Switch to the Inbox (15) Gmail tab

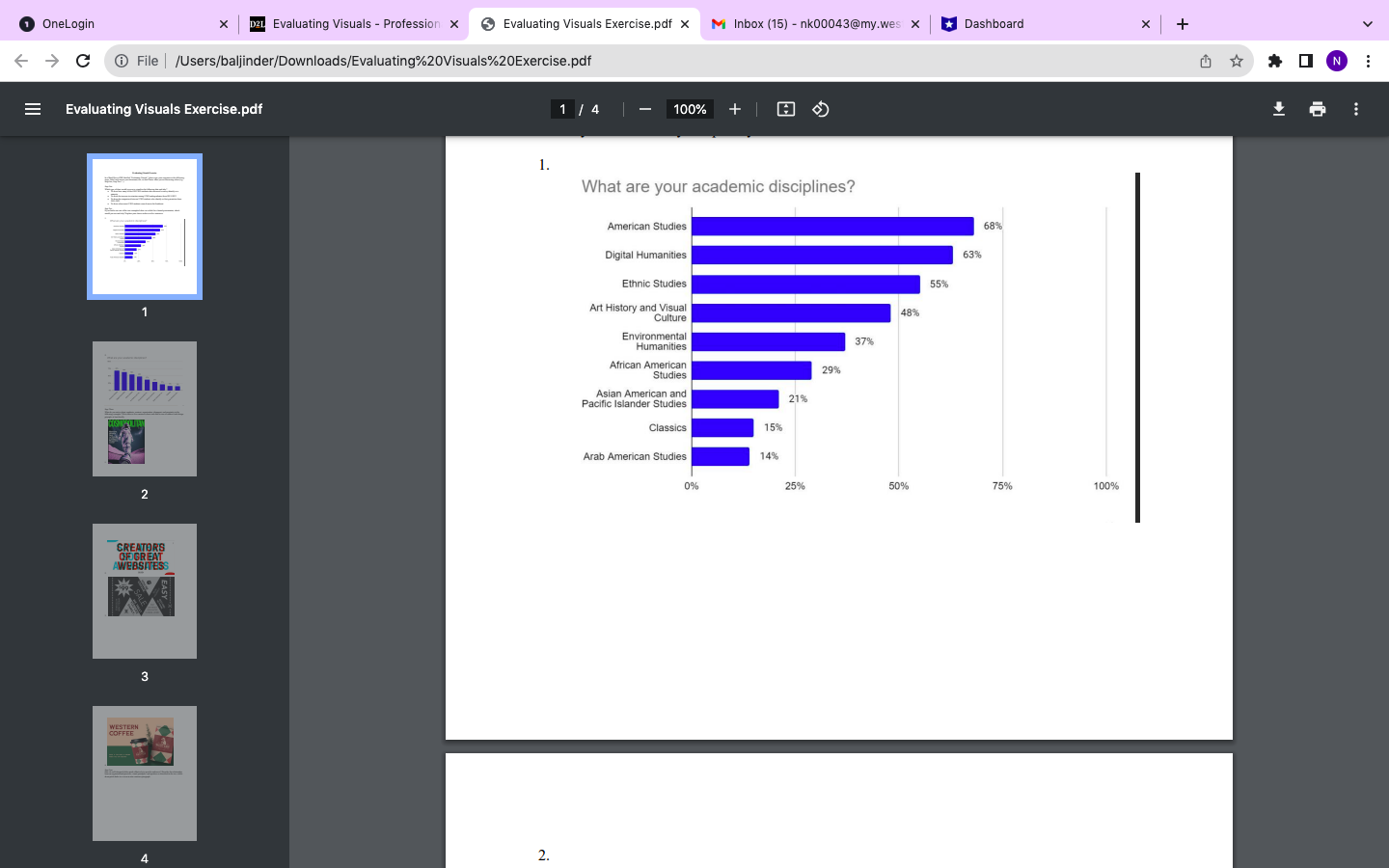pyautogui.click(x=814, y=24)
